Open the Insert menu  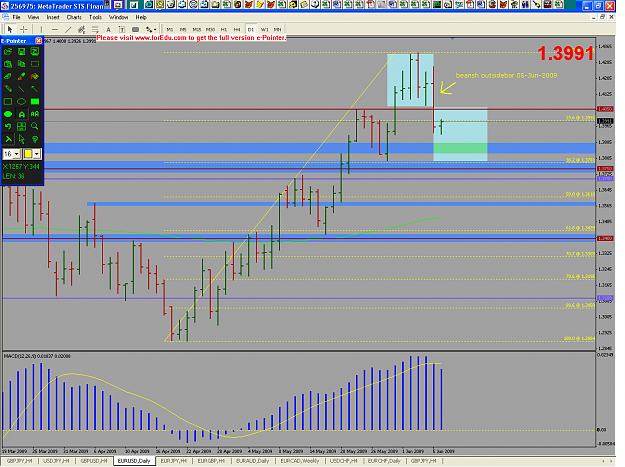pyautogui.click(x=53, y=17)
